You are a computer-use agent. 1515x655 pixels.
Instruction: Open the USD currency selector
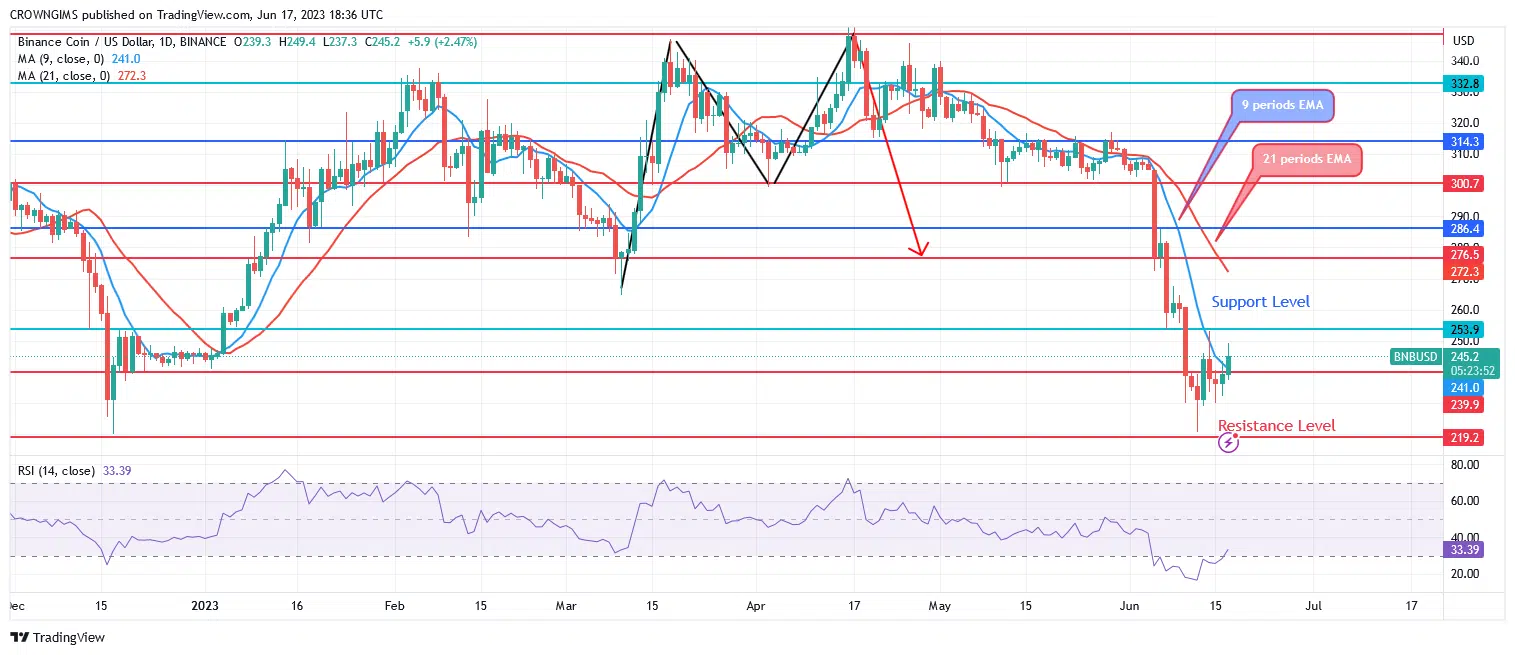[1463, 41]
